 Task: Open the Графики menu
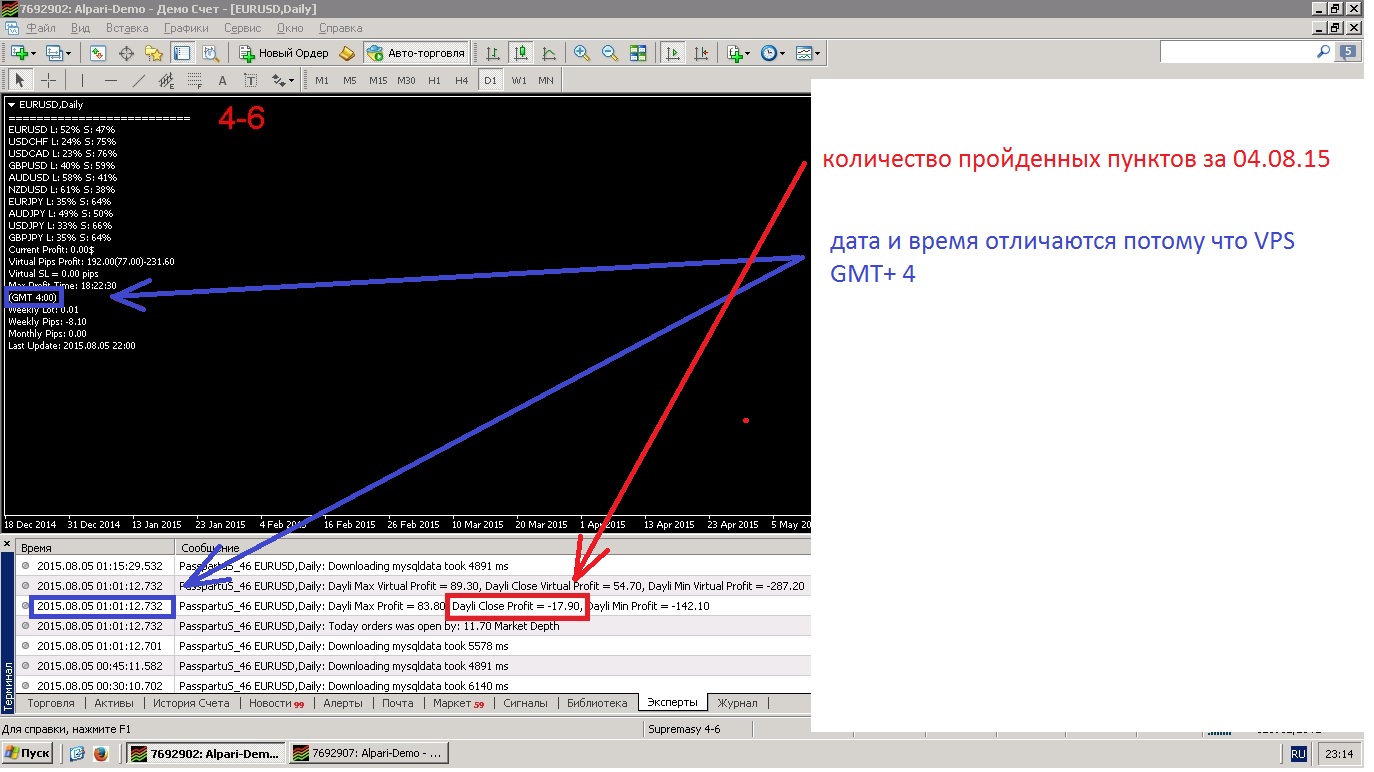pyautogui.click(x=186, y=29)
